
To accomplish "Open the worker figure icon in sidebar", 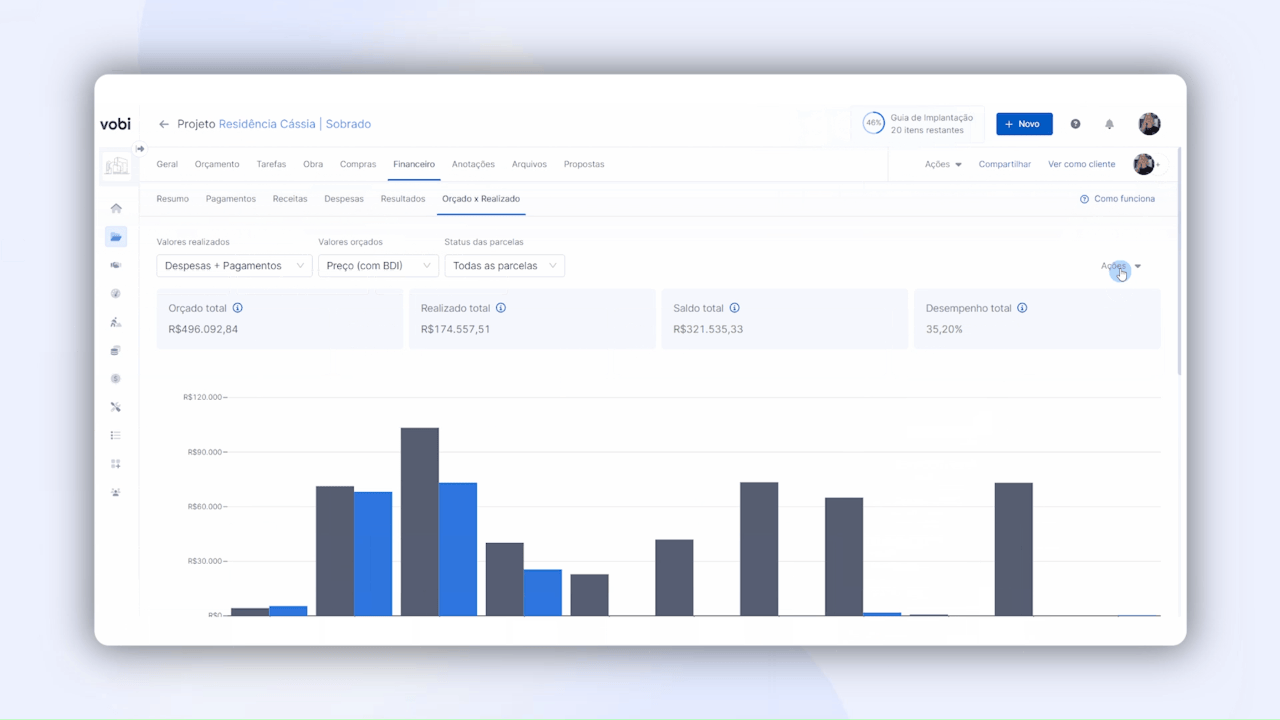I will pyautogui.click(x=116, y=322).
